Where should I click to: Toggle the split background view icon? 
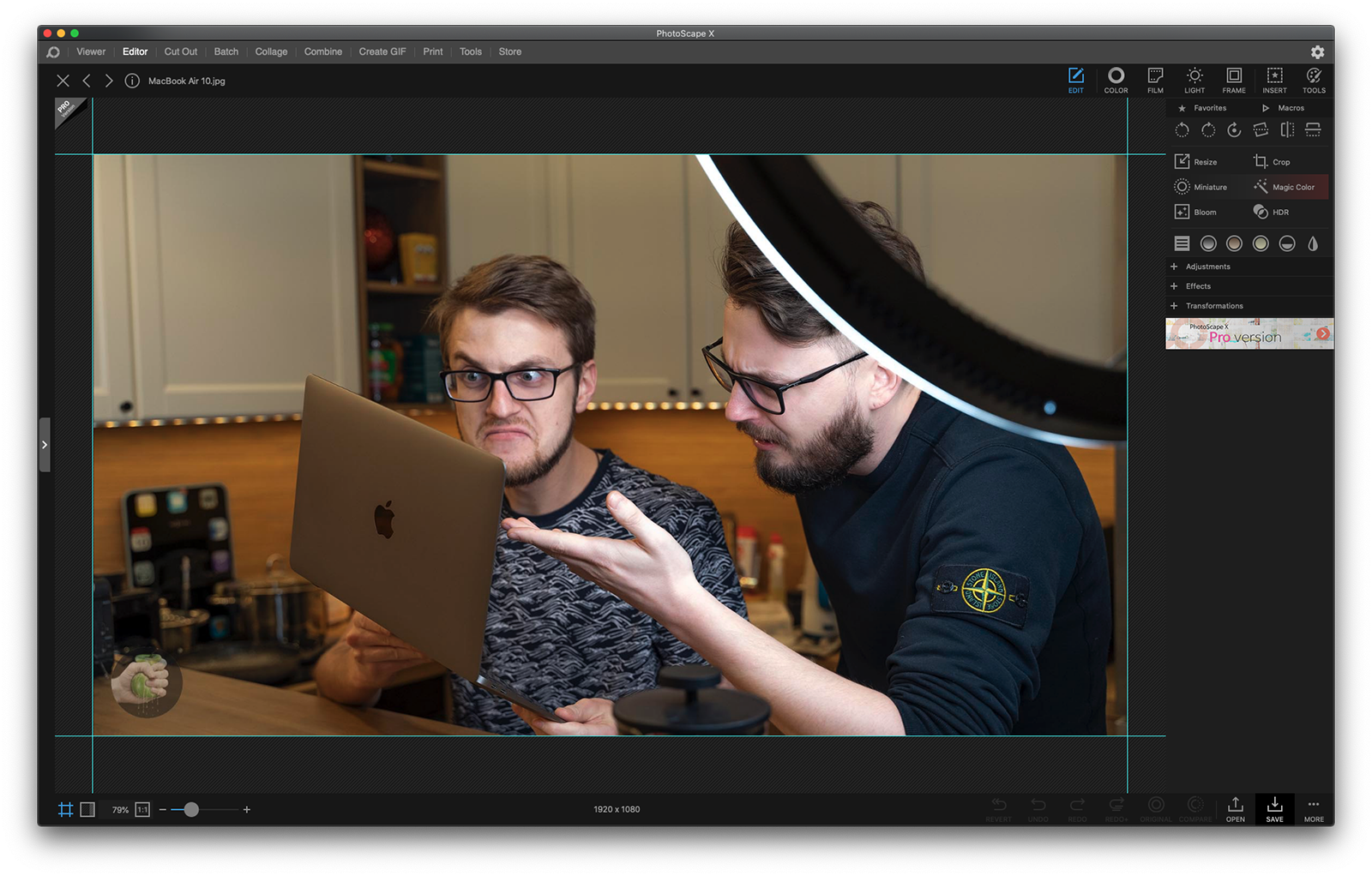[87, 810]
